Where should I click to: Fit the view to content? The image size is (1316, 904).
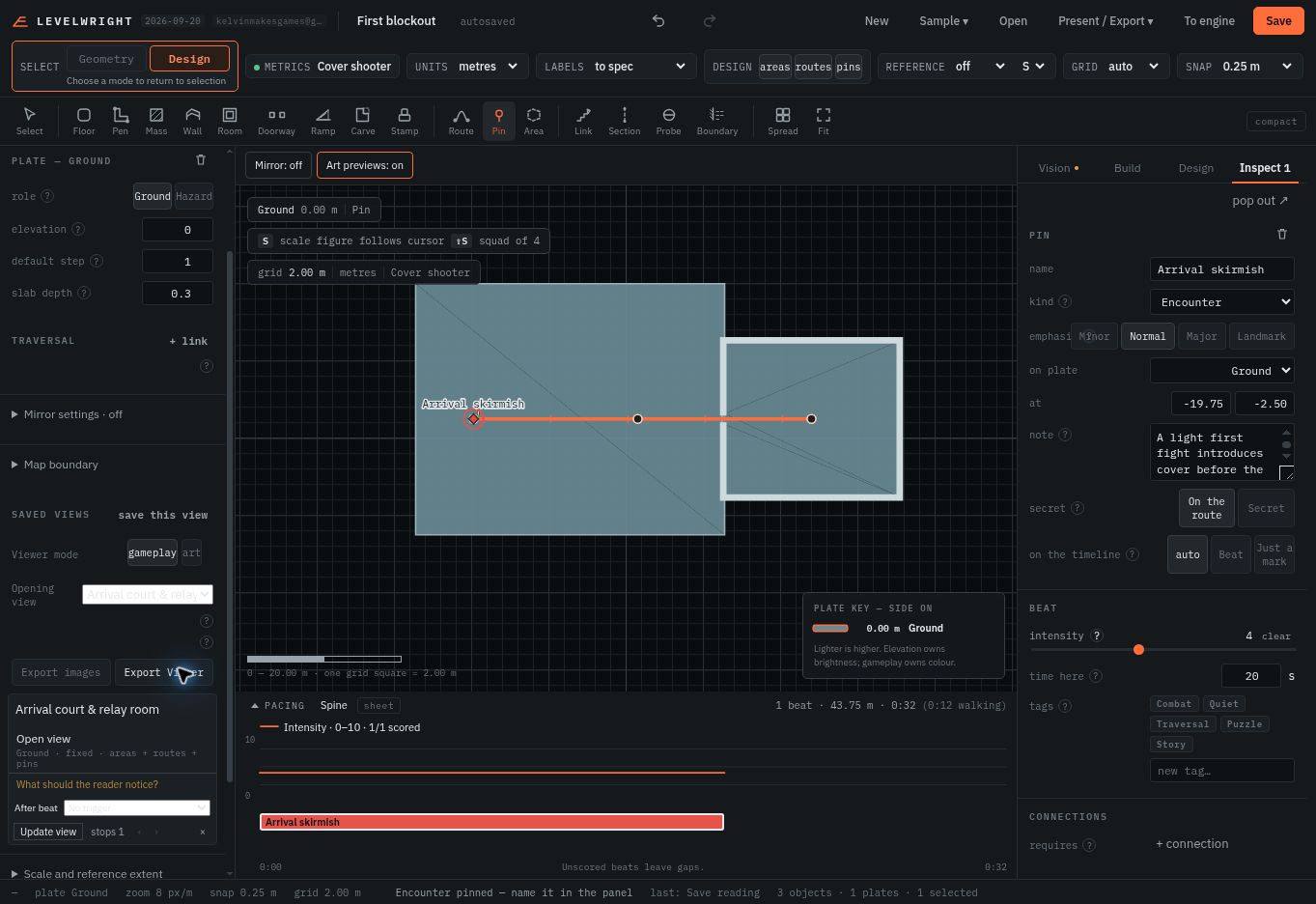pyautogui.click(x=824, y=121)
